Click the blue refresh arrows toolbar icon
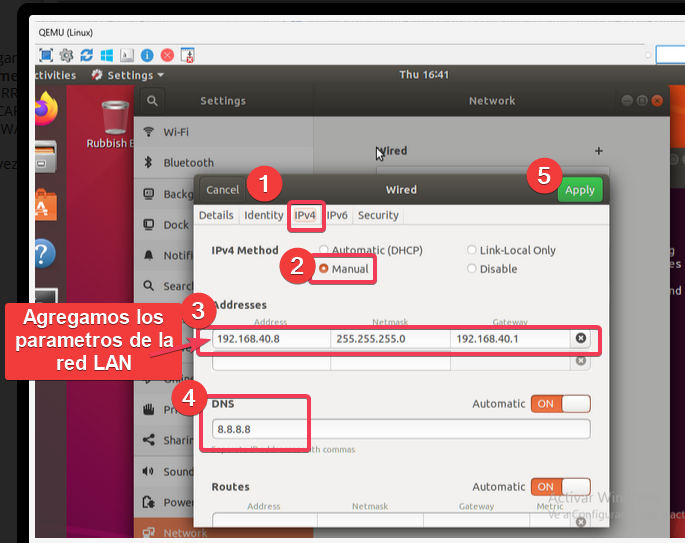Viewport: 685px width, 543px height. (87, 55)
